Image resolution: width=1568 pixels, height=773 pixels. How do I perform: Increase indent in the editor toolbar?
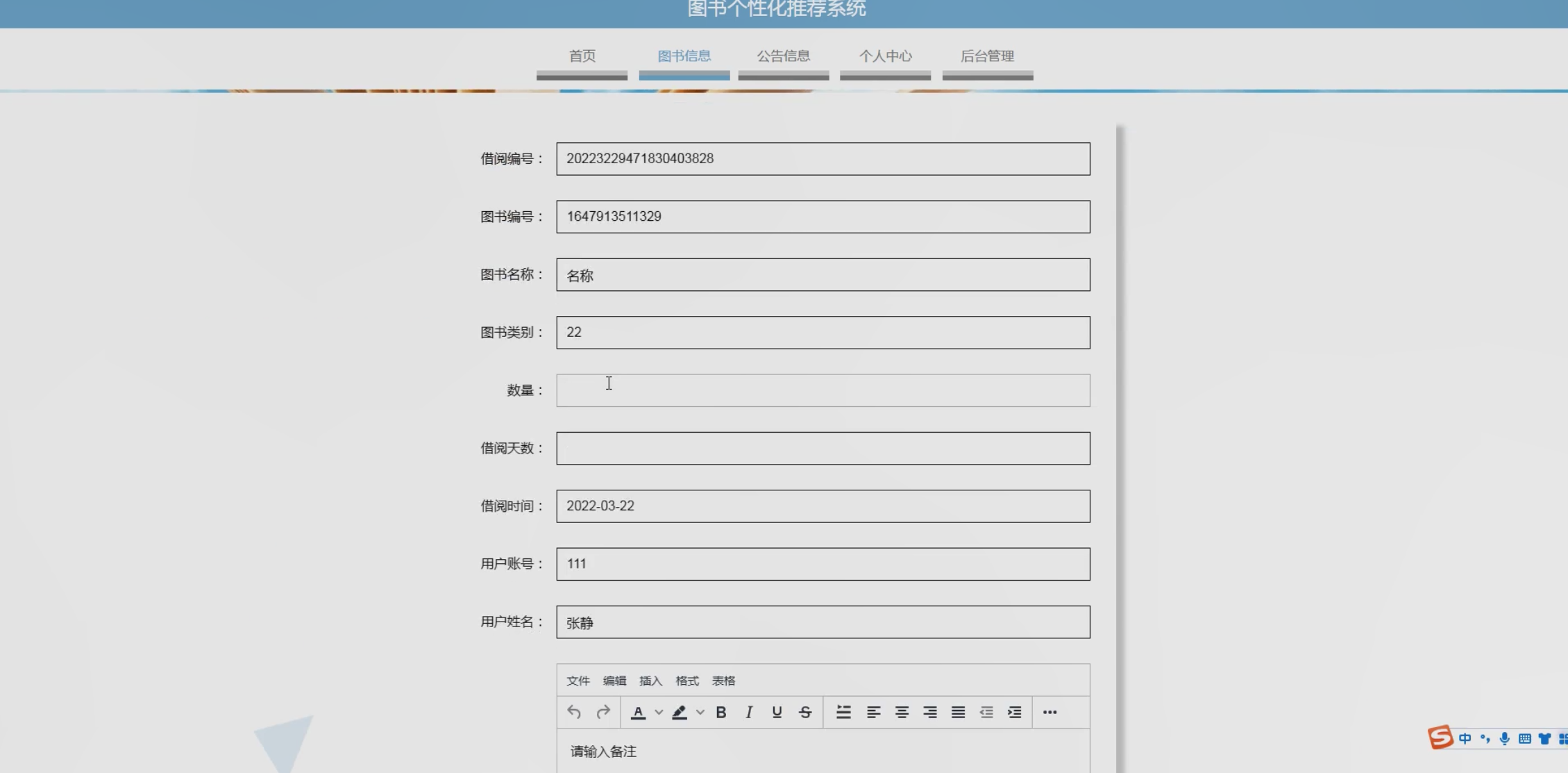click(1014, 712)
